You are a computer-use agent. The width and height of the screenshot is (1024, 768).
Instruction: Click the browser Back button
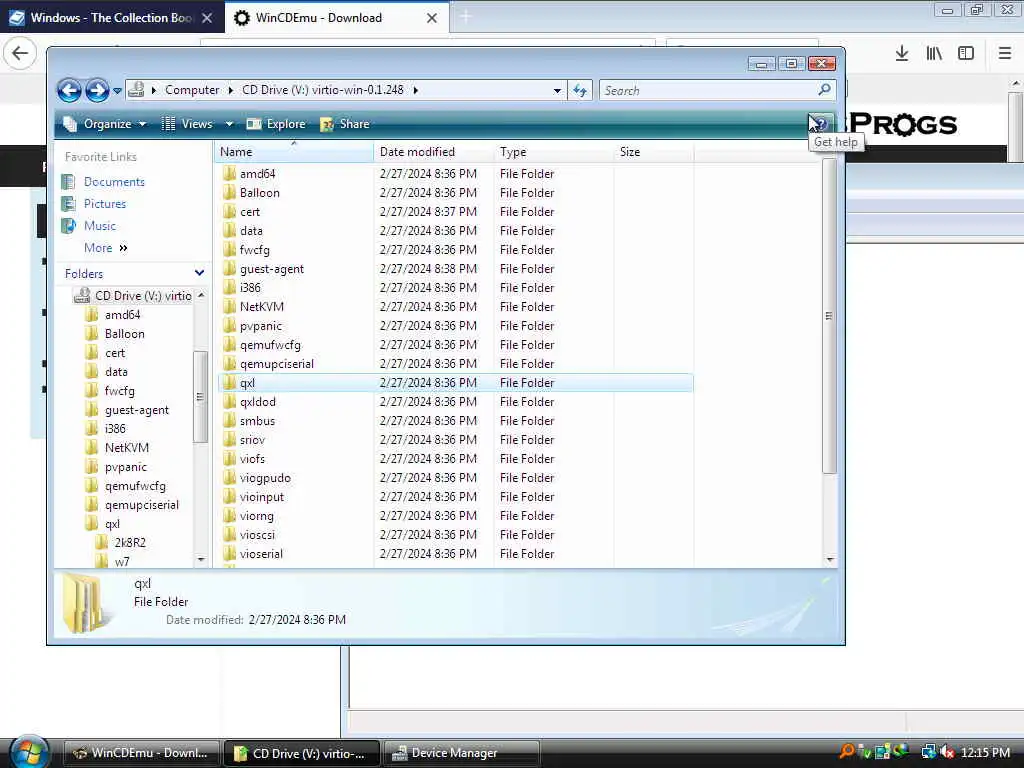20,53
